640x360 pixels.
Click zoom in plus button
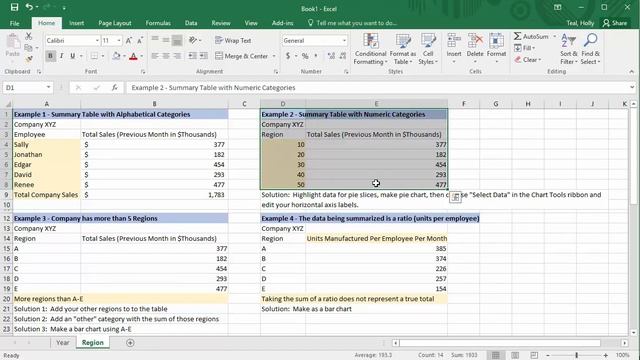606,356
